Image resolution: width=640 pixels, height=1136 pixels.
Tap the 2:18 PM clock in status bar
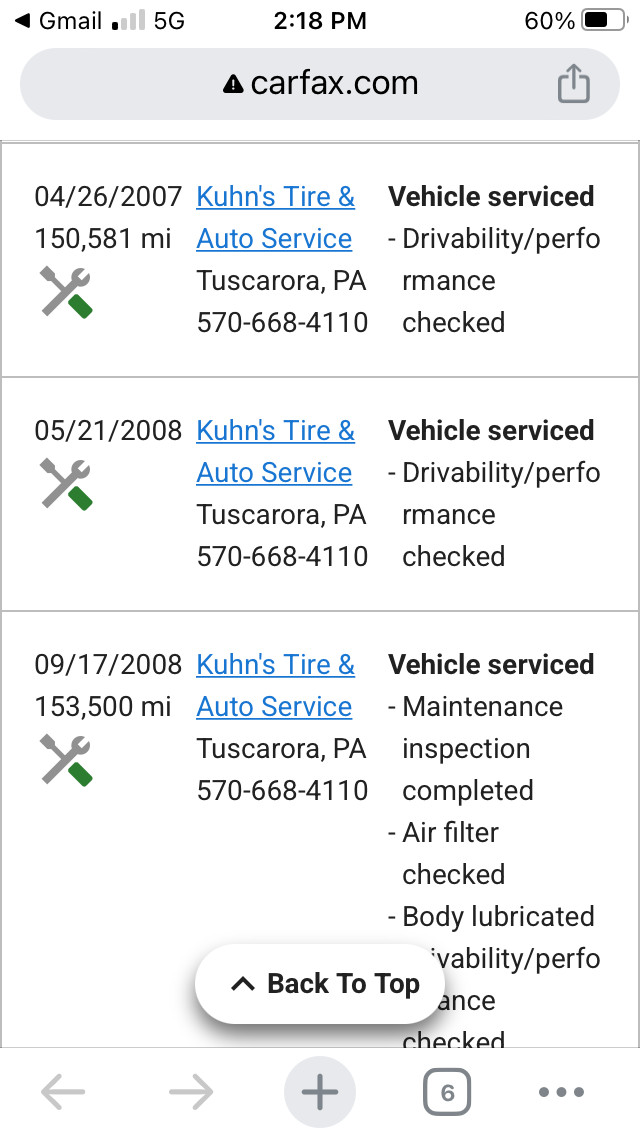(x=320, y=21)
